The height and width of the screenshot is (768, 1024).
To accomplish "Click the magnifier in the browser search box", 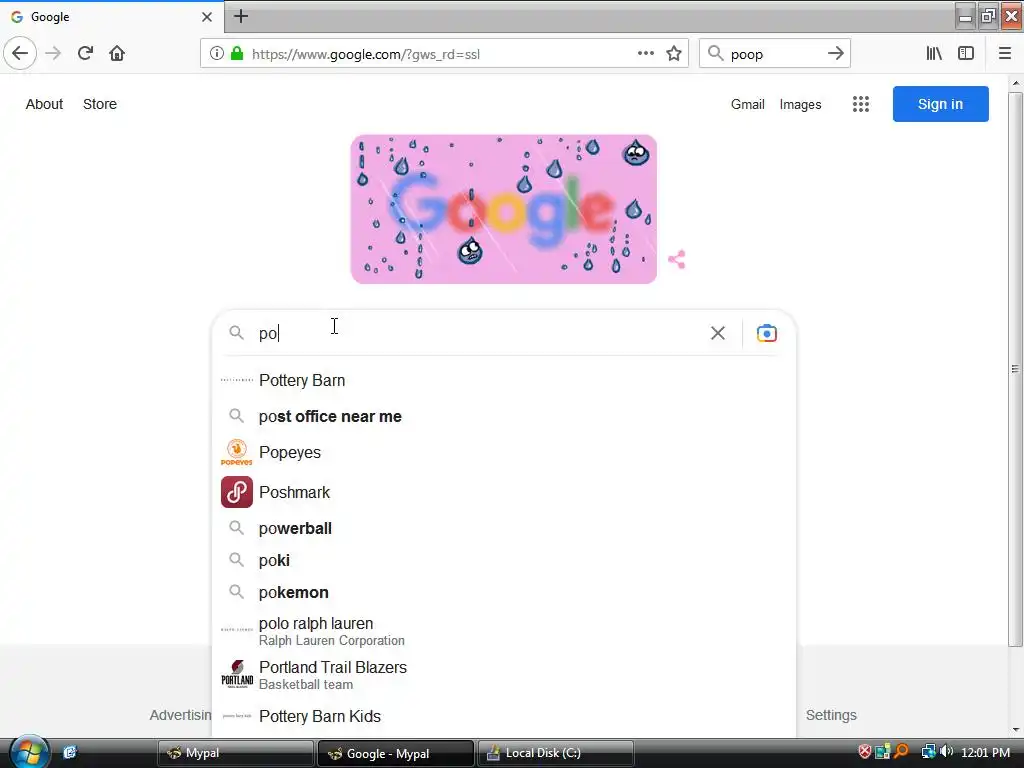I will [716, 54].
